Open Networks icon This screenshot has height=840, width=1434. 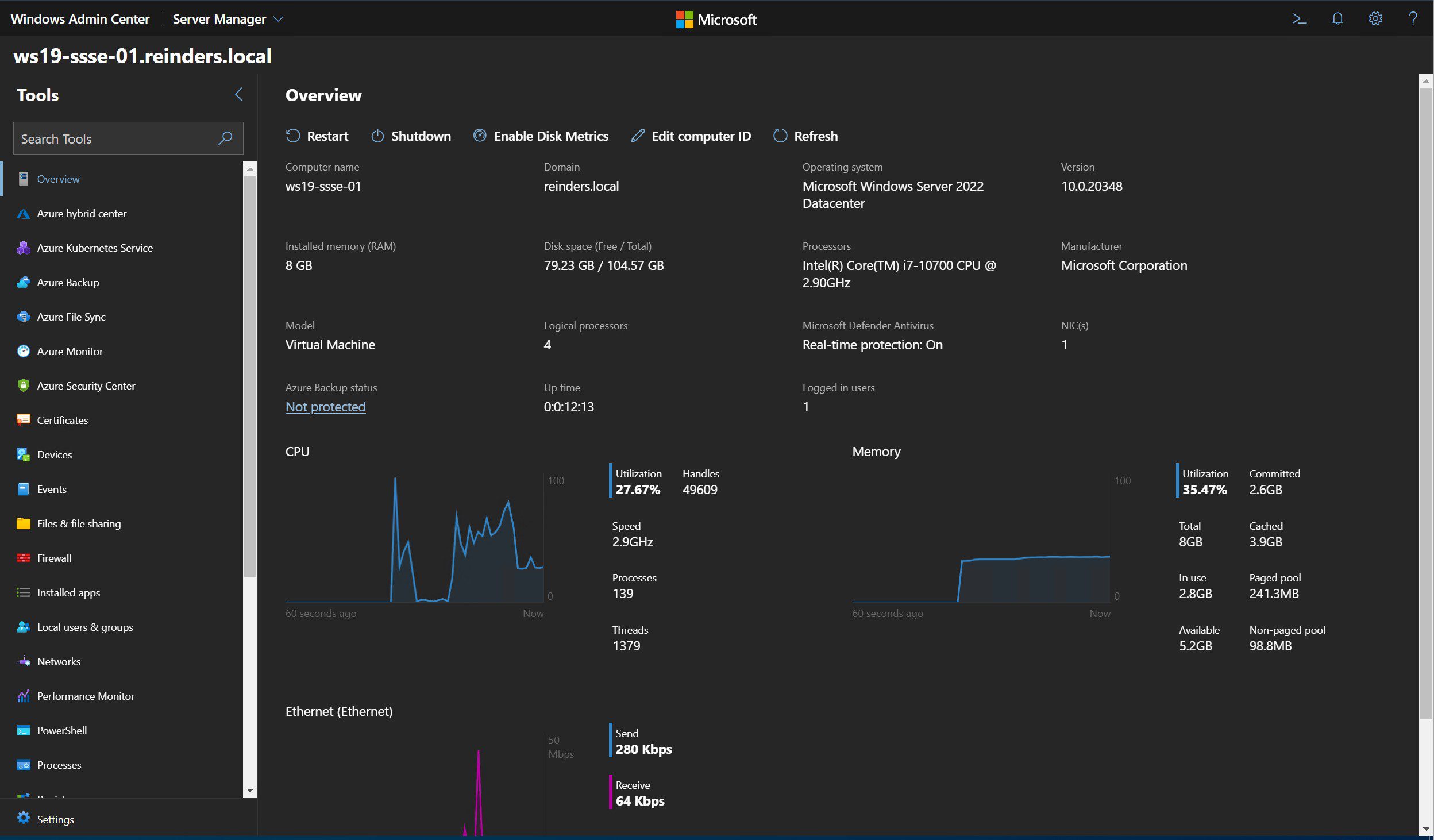coord(24,661)
